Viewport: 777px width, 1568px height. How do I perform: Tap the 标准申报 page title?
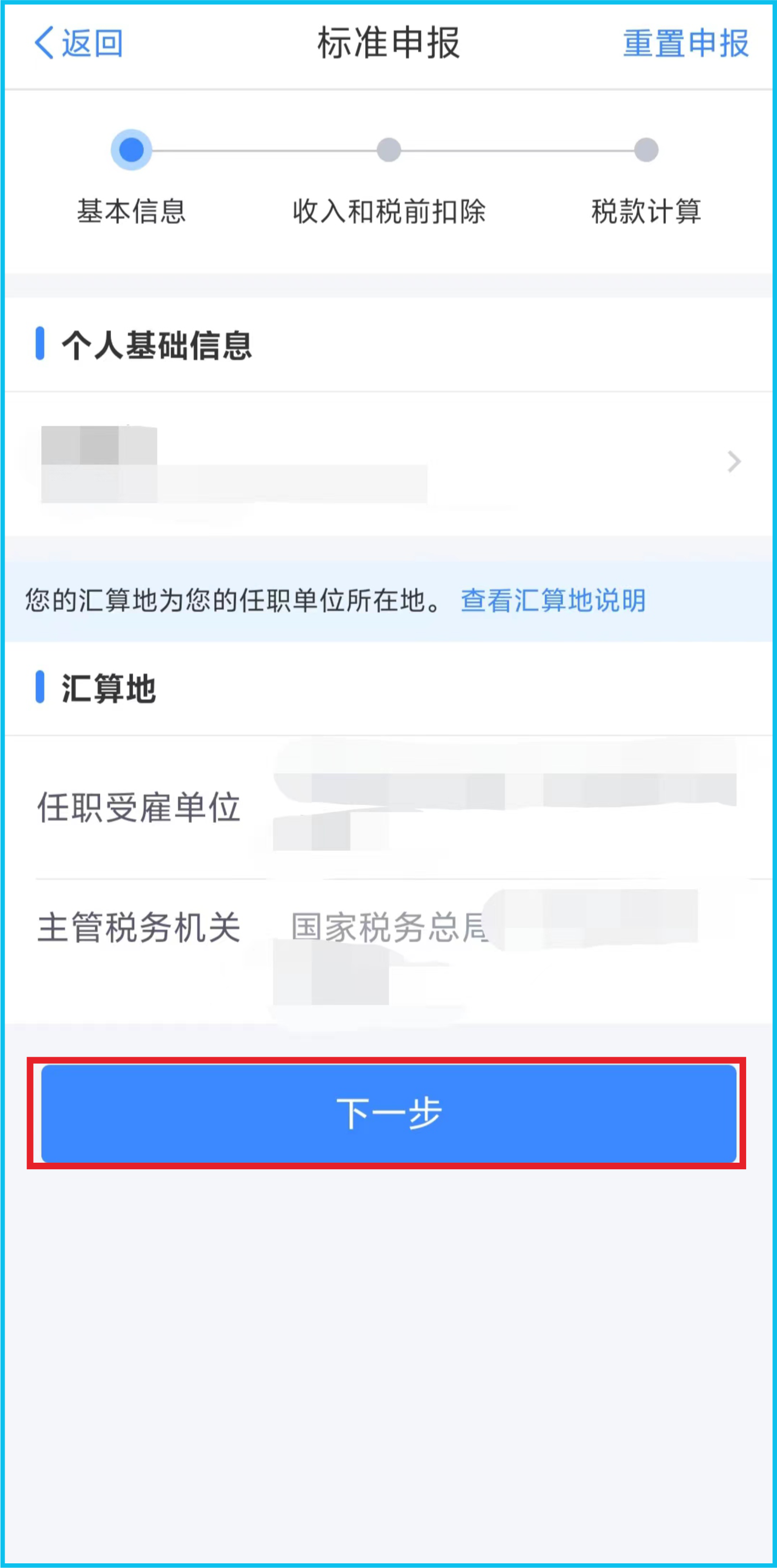pyautogui.click(x=388, y=43)
